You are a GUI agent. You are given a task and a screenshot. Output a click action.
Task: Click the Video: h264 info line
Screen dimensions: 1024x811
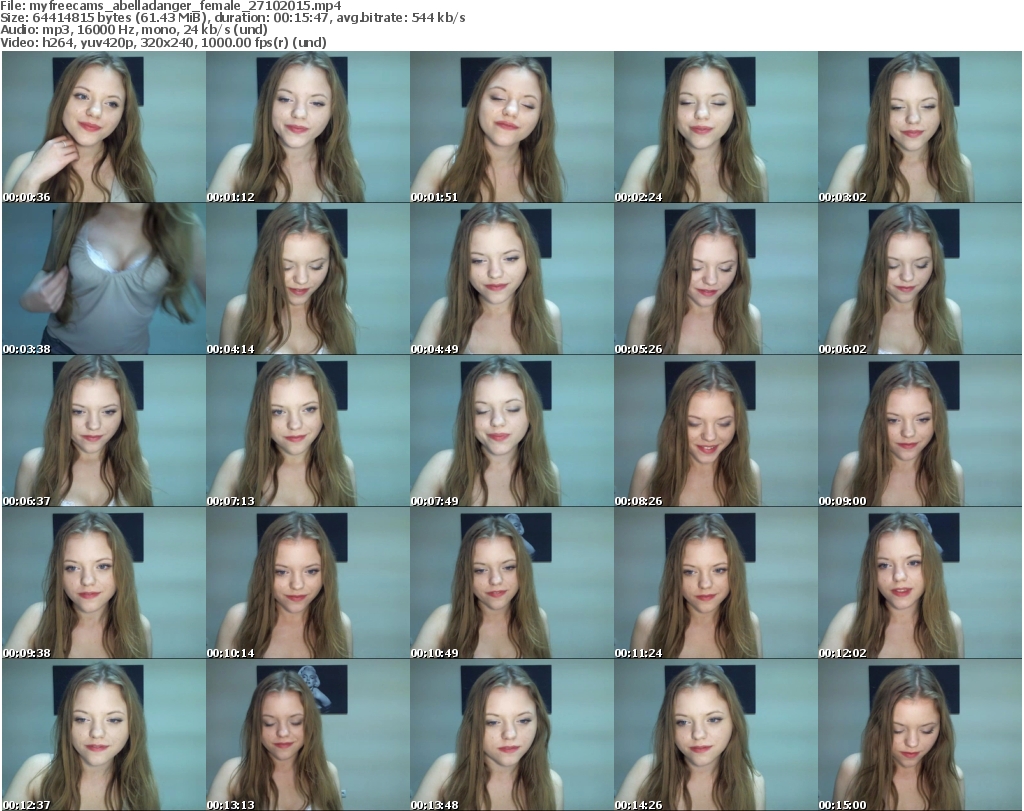coord(163,42)
